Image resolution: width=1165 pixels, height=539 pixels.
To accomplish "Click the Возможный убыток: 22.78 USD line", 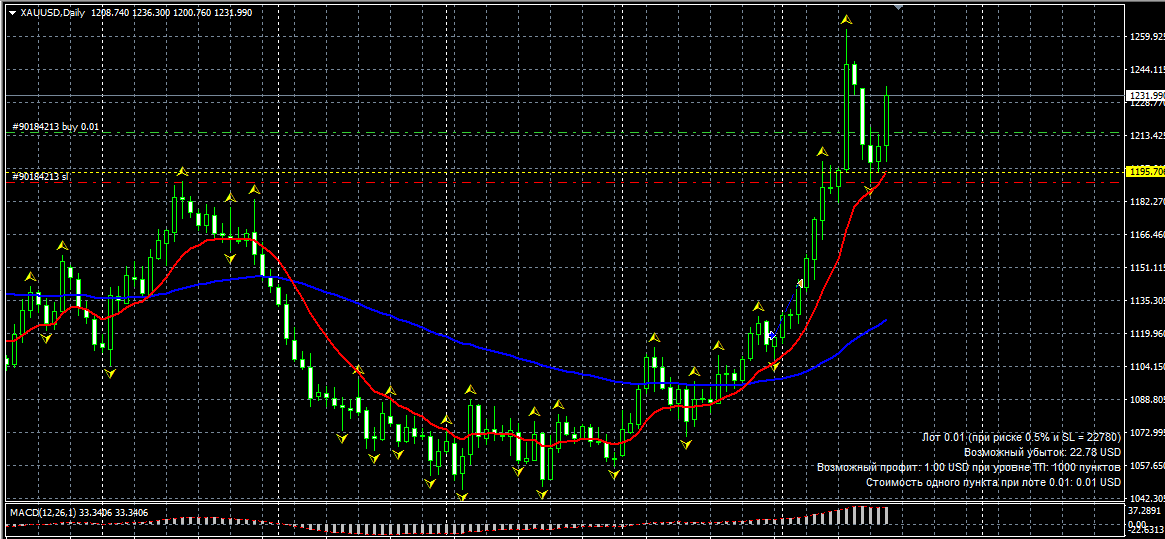I will (1042, 452).
